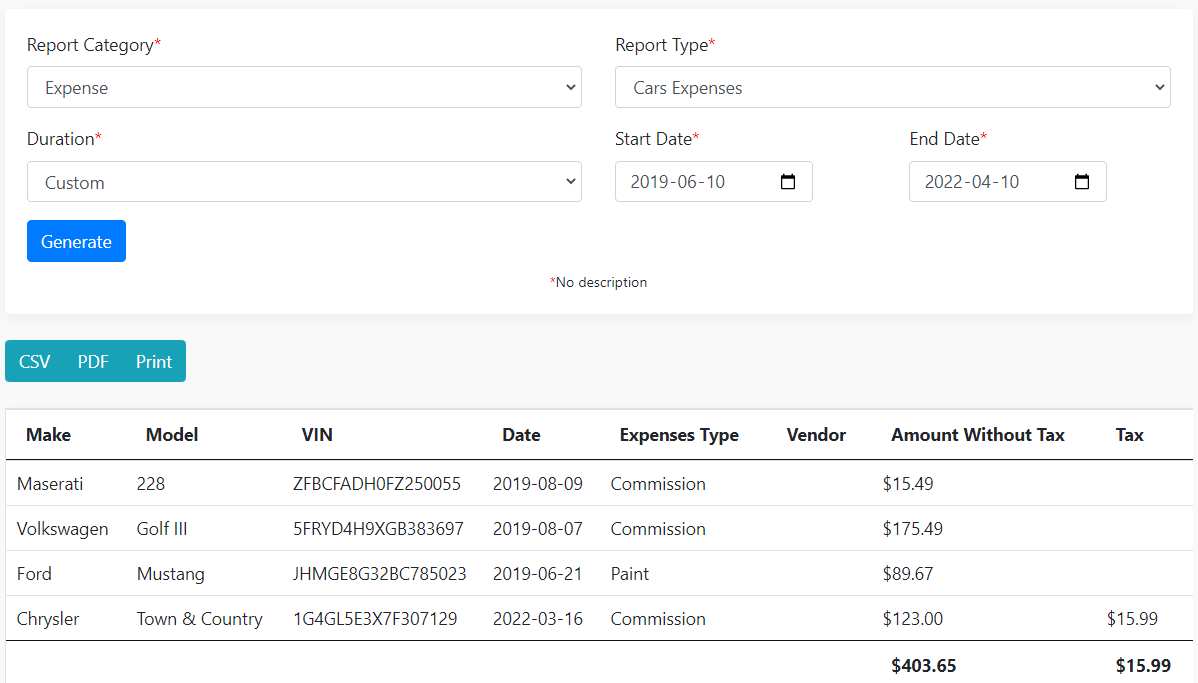Expand the Report Category dropdown
Viewport: 1198px width, 683px height.
[304, 87]
